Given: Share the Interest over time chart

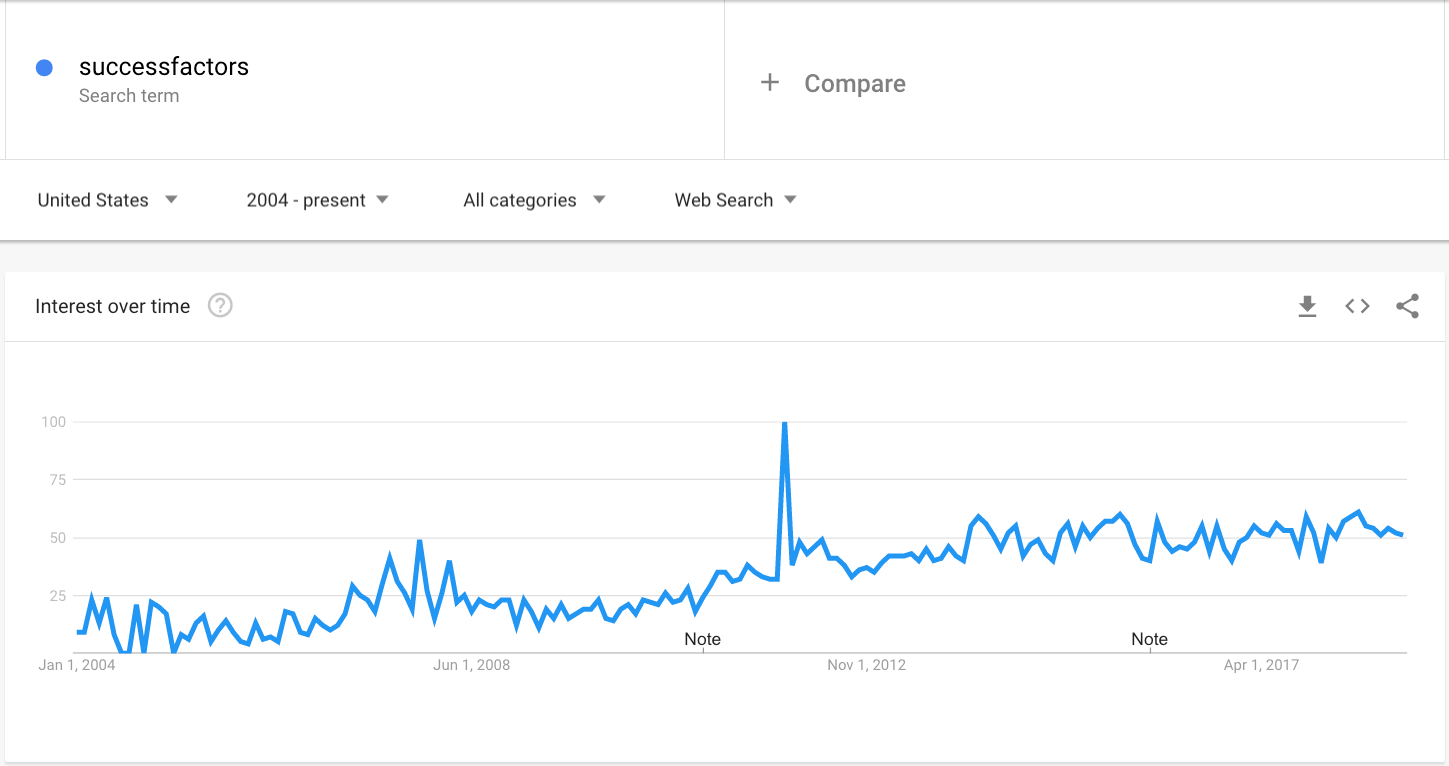Looking at the screenshot, I should tap(1407, 306).
